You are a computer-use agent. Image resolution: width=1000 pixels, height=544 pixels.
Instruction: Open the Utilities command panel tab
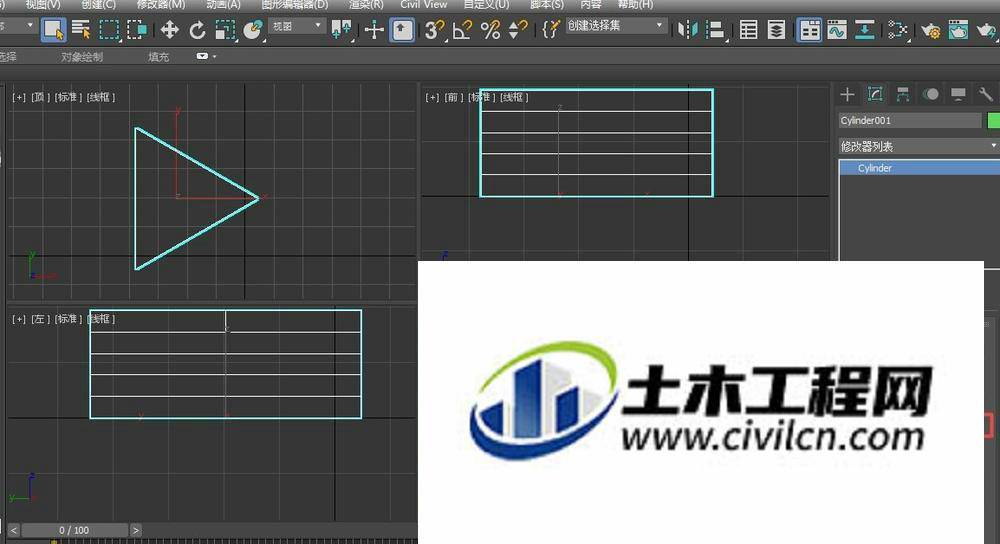(x=985, y=94)
